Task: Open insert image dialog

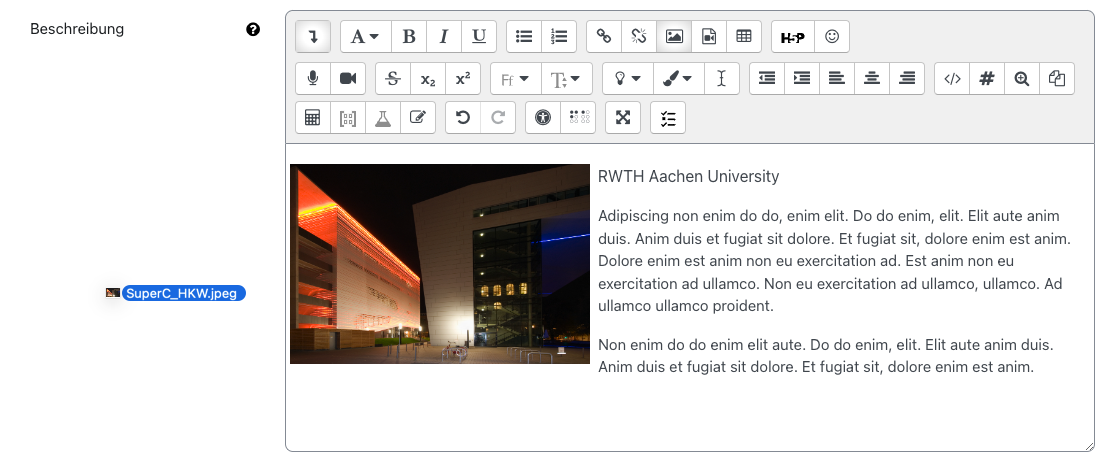Action: click(x=674, y=37)
